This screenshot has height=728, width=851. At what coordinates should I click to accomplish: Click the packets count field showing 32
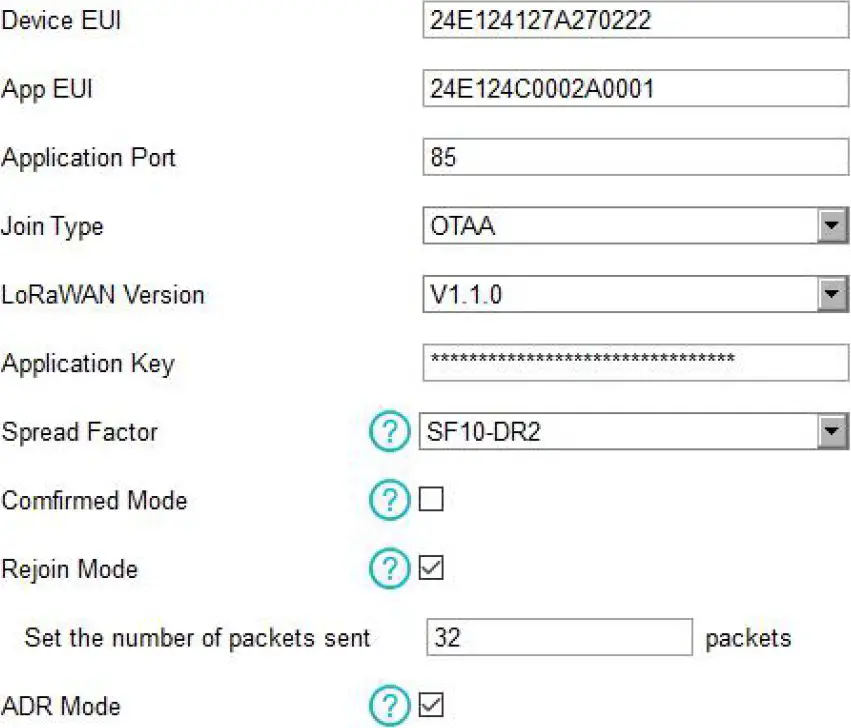coord(560,637)
